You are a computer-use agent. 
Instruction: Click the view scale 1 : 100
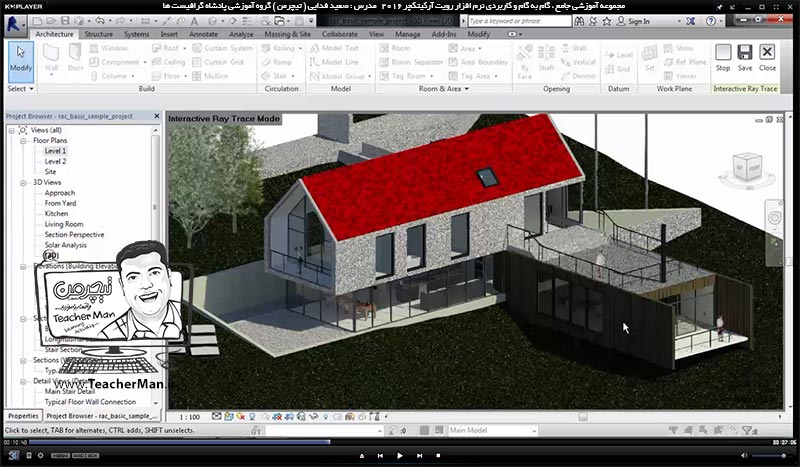pyautogui.click(x=189, y=417)
